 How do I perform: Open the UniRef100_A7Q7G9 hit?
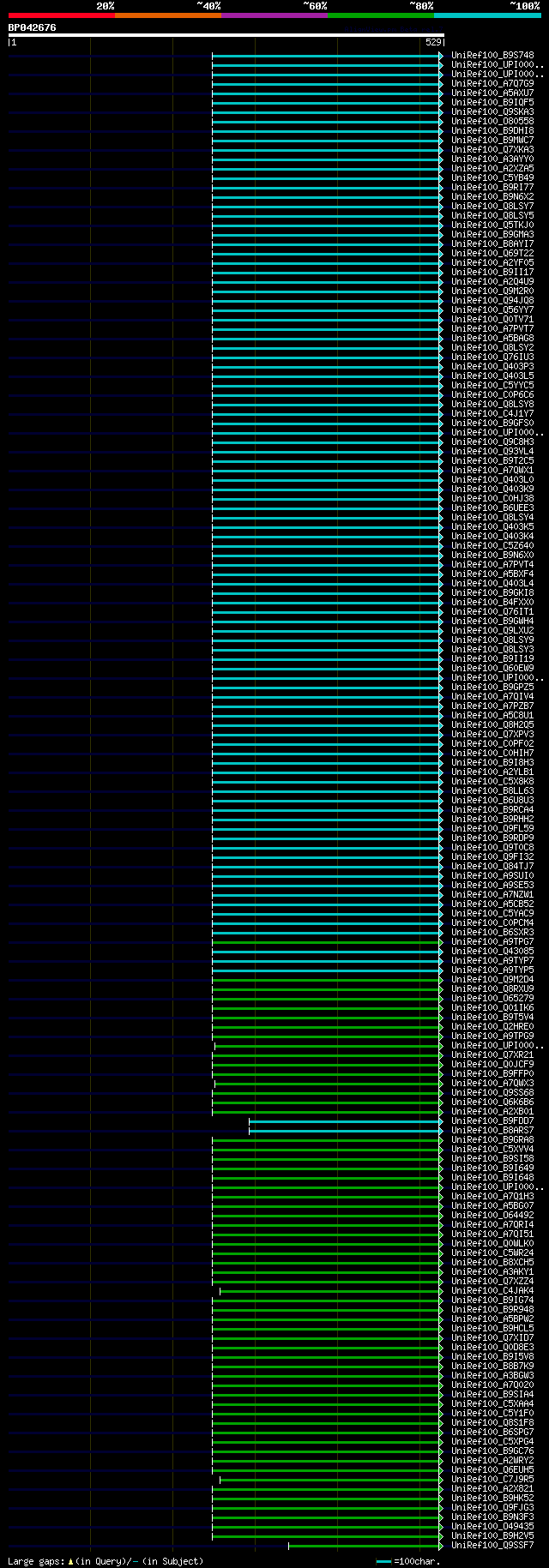tap(492, 84)
